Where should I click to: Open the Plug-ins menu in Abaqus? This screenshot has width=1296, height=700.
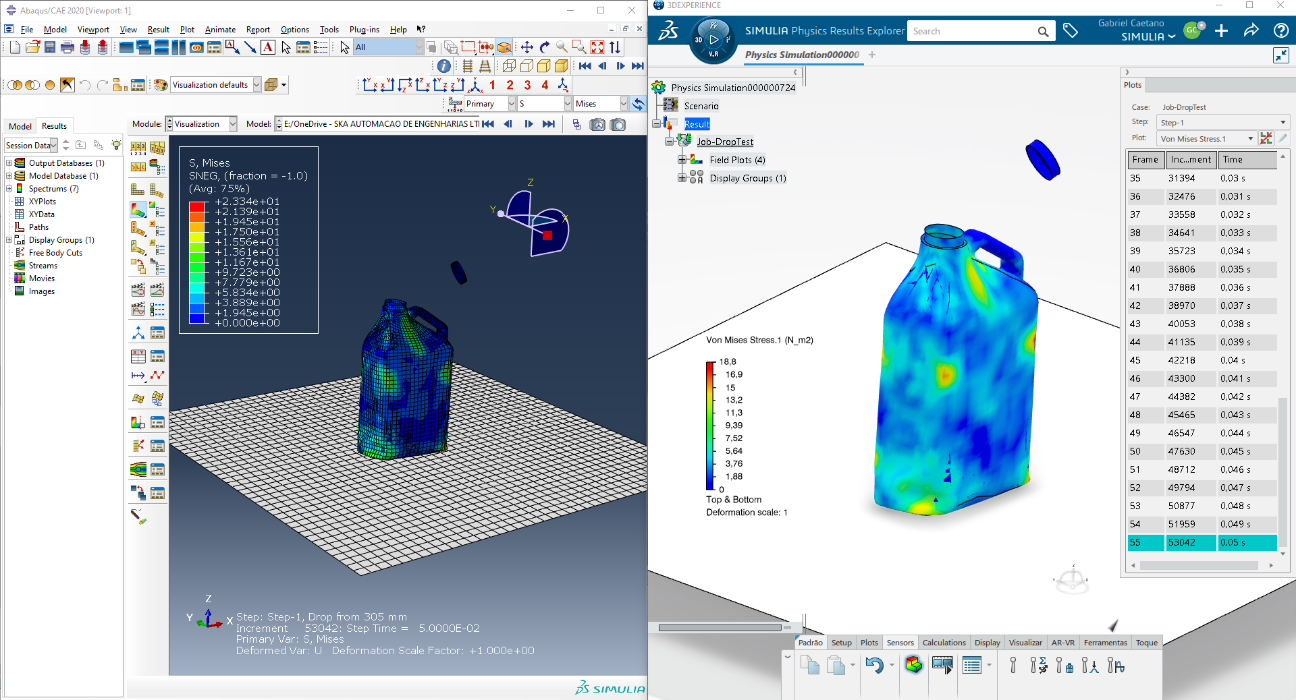(364, 29)
